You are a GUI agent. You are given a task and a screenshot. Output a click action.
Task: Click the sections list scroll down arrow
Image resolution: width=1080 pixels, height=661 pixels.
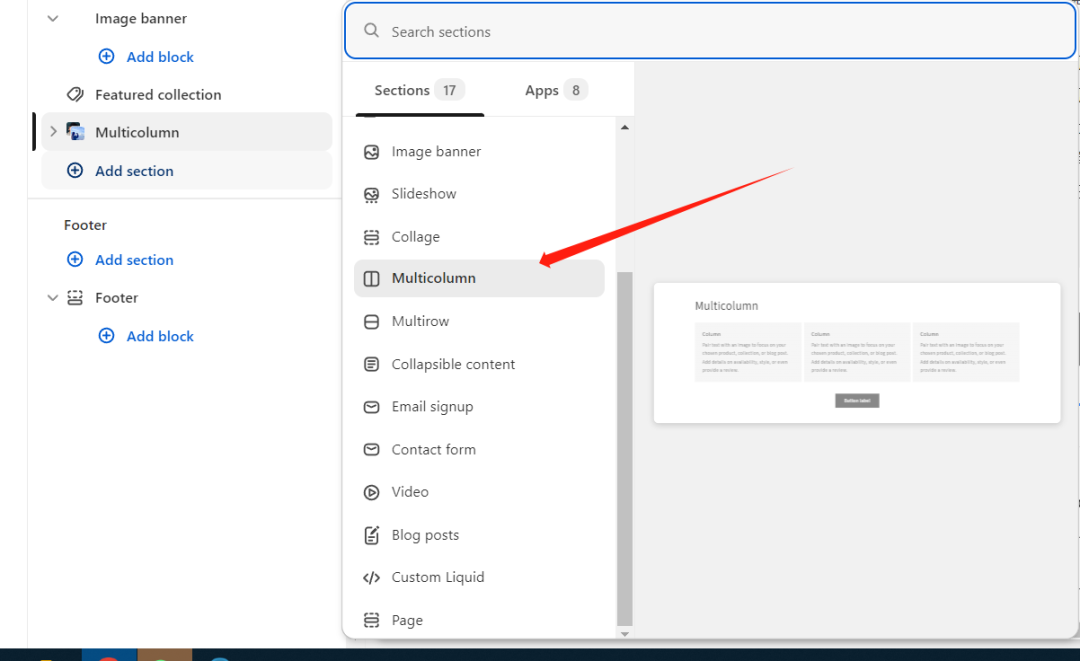click(x=625, y=633)
